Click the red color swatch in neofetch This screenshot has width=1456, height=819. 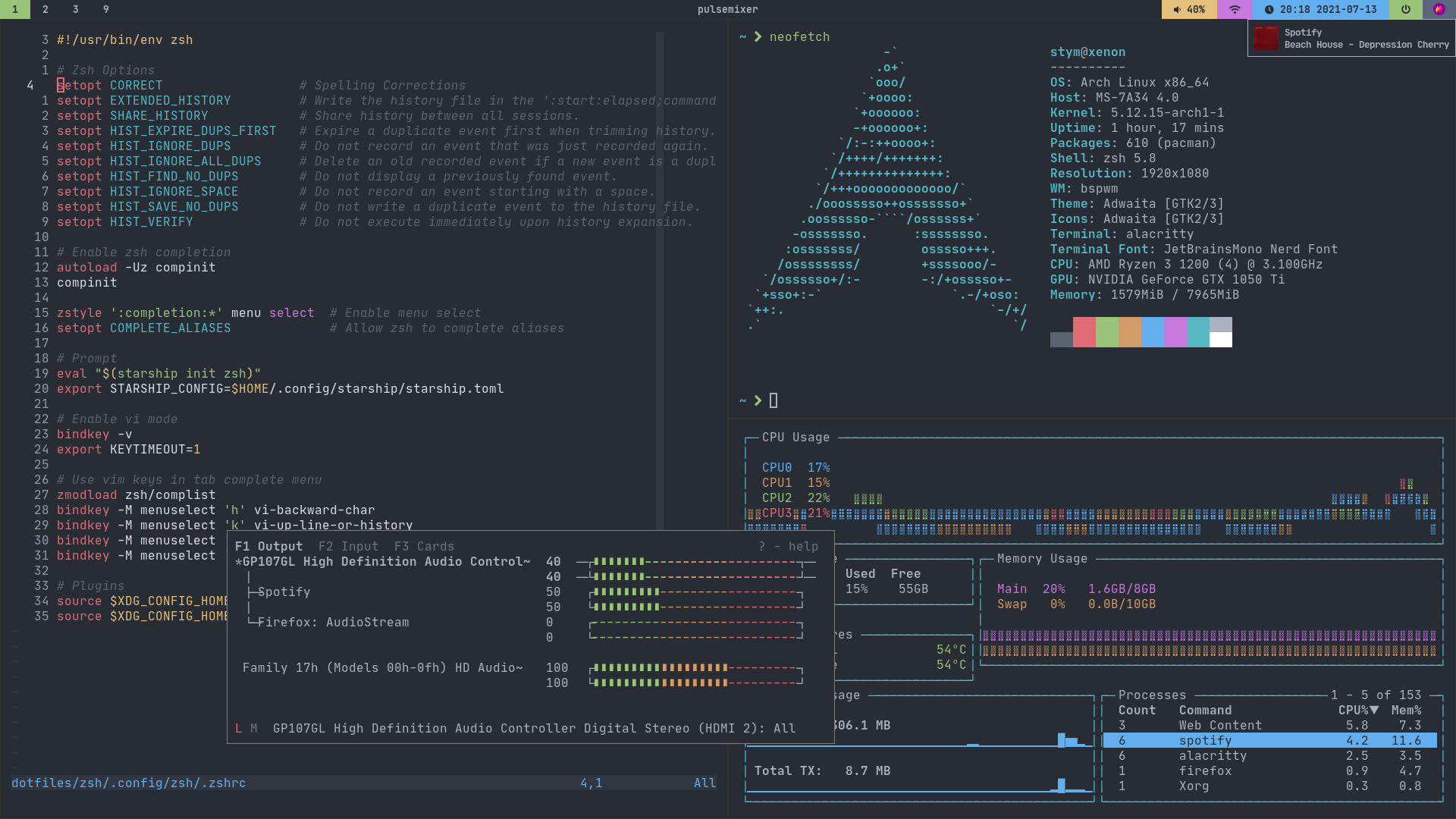(x=1084, y=332)
